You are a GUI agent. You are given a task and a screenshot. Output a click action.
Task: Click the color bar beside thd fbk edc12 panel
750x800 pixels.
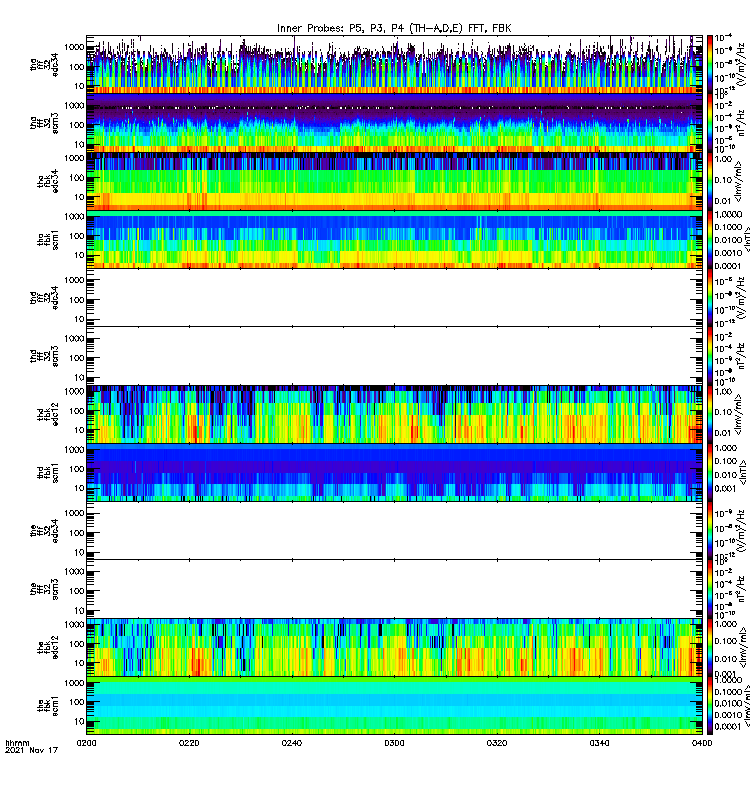click(x=710, y=414)
